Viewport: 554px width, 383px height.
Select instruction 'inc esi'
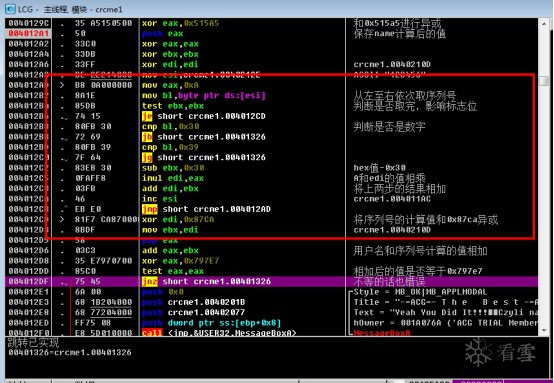click(x=160, y=199)
